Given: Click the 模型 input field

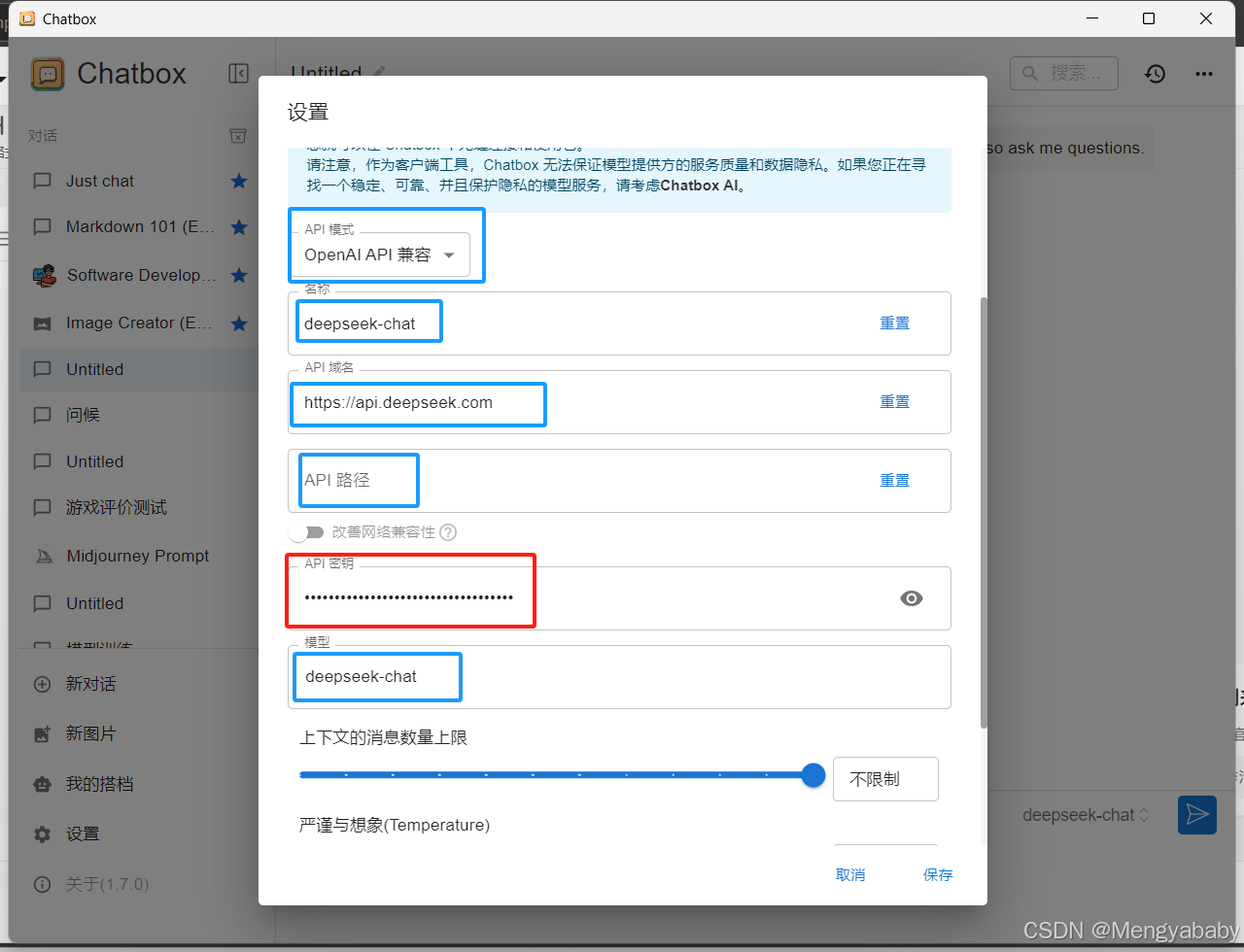Looking at the screenshot, I should pos(619,677).
